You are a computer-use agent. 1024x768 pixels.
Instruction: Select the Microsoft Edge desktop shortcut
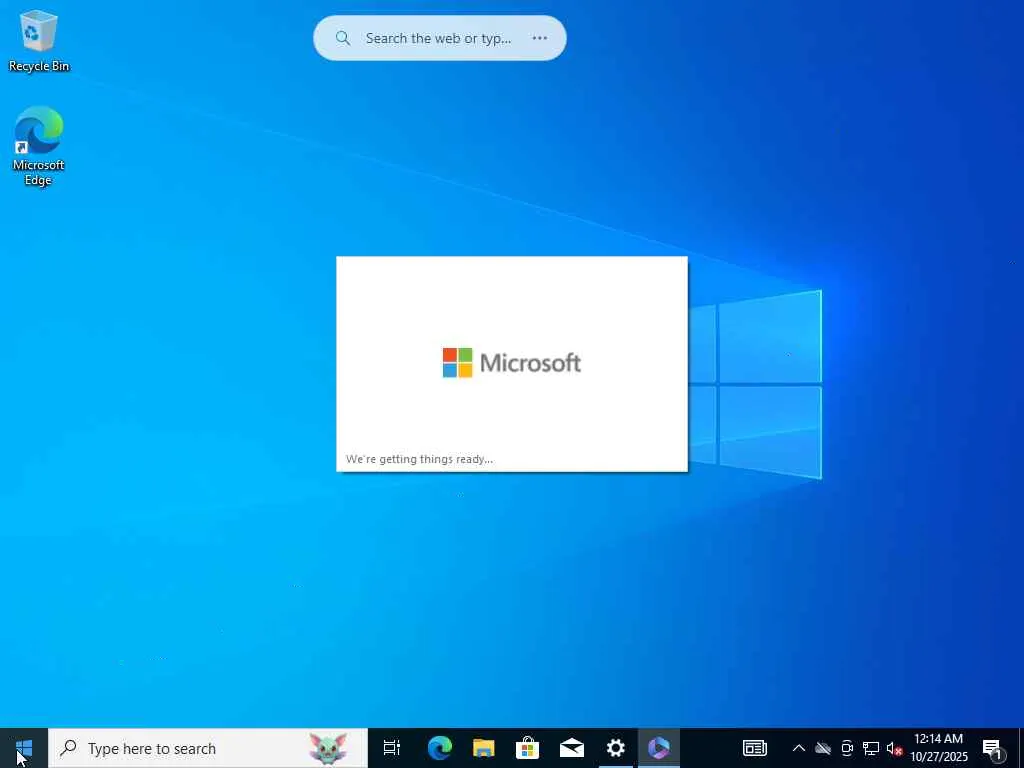tap(39, 146)
